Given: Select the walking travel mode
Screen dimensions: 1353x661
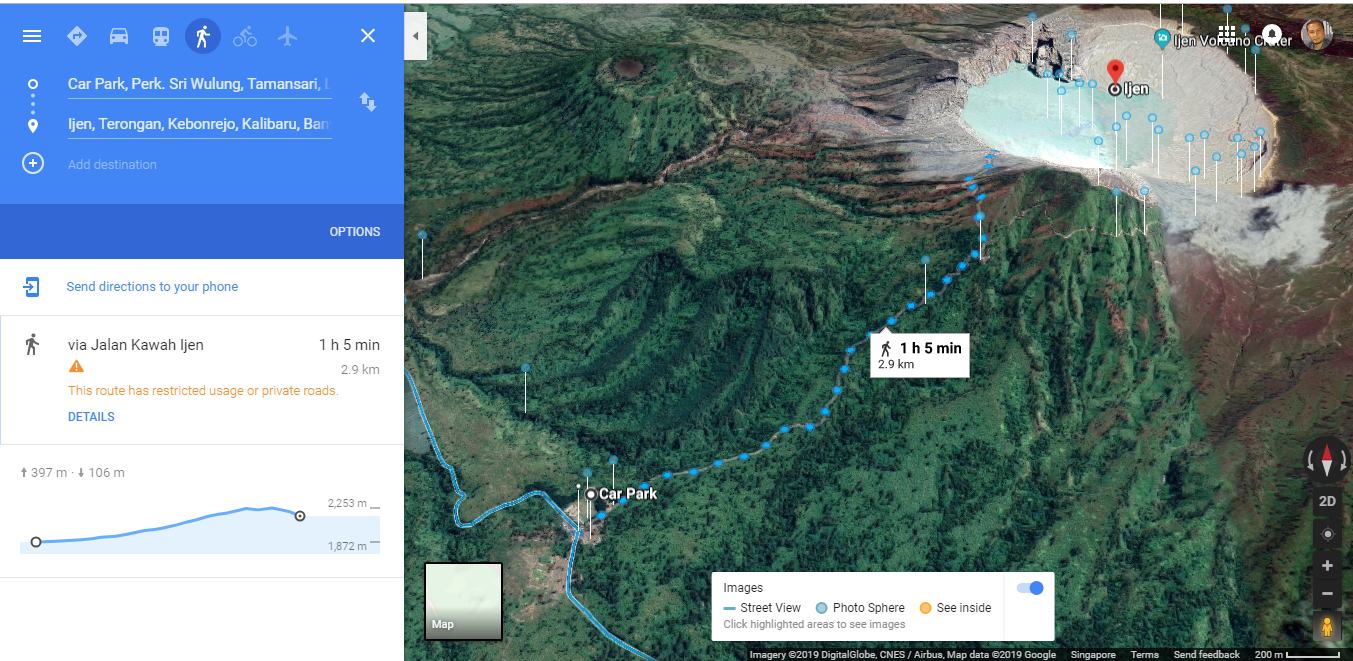Looking at the screenshot, I should point(203,36).
